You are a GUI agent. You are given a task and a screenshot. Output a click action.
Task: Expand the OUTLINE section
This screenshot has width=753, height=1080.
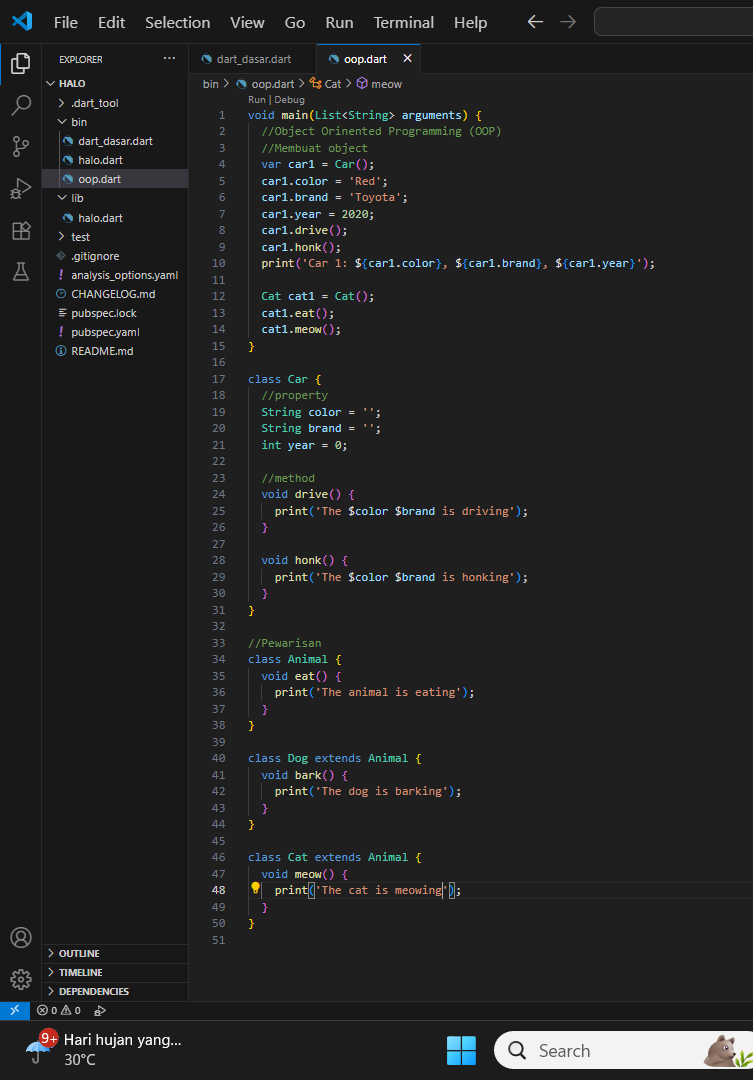tap(78, 953)
